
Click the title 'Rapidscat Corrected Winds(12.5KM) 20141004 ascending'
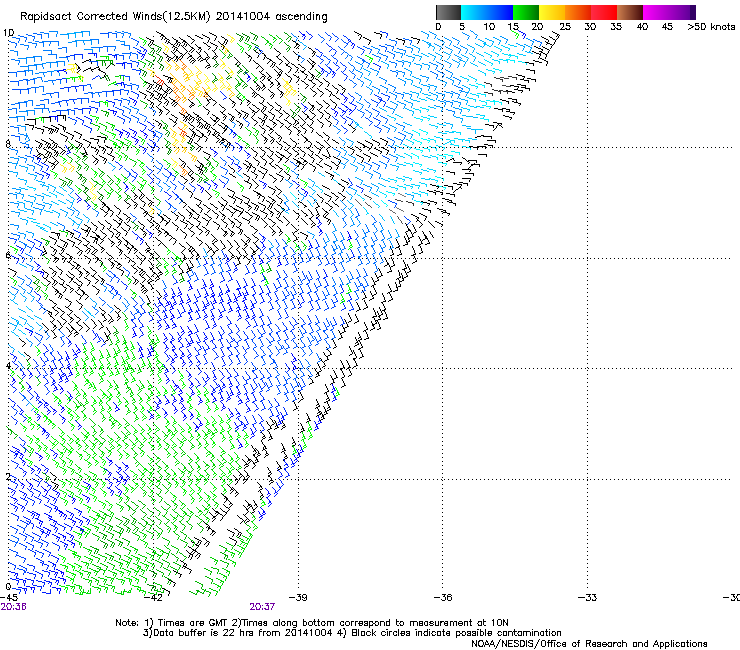(x=174, y=17)
